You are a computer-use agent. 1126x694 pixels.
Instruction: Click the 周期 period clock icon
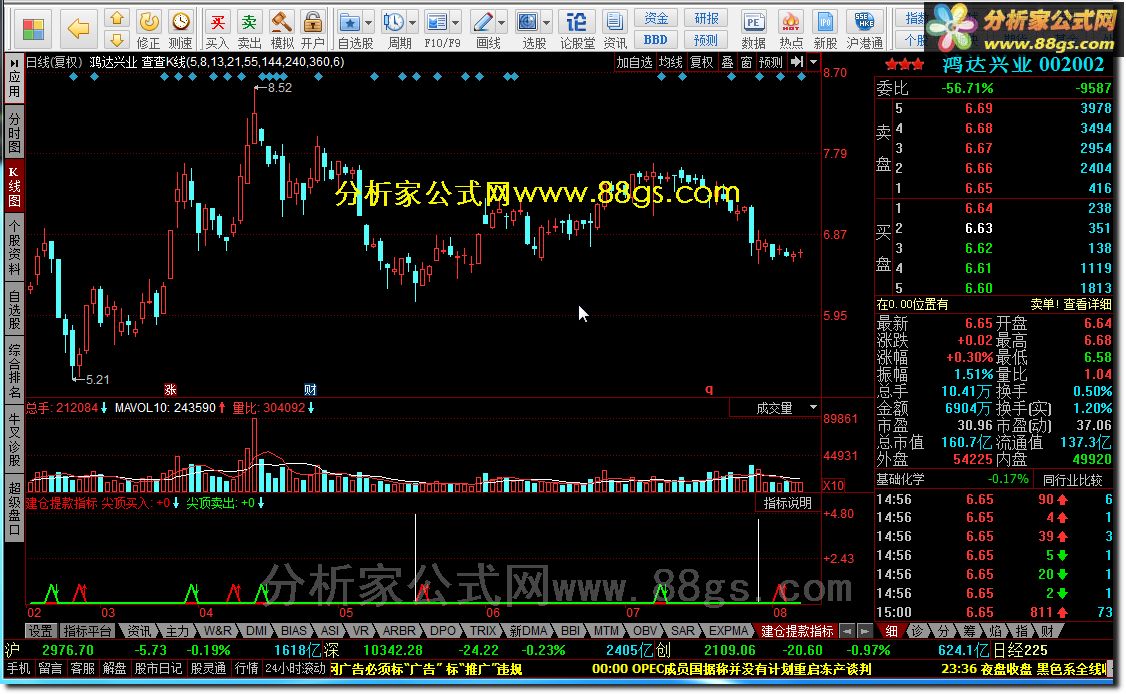tap(394, 22)
